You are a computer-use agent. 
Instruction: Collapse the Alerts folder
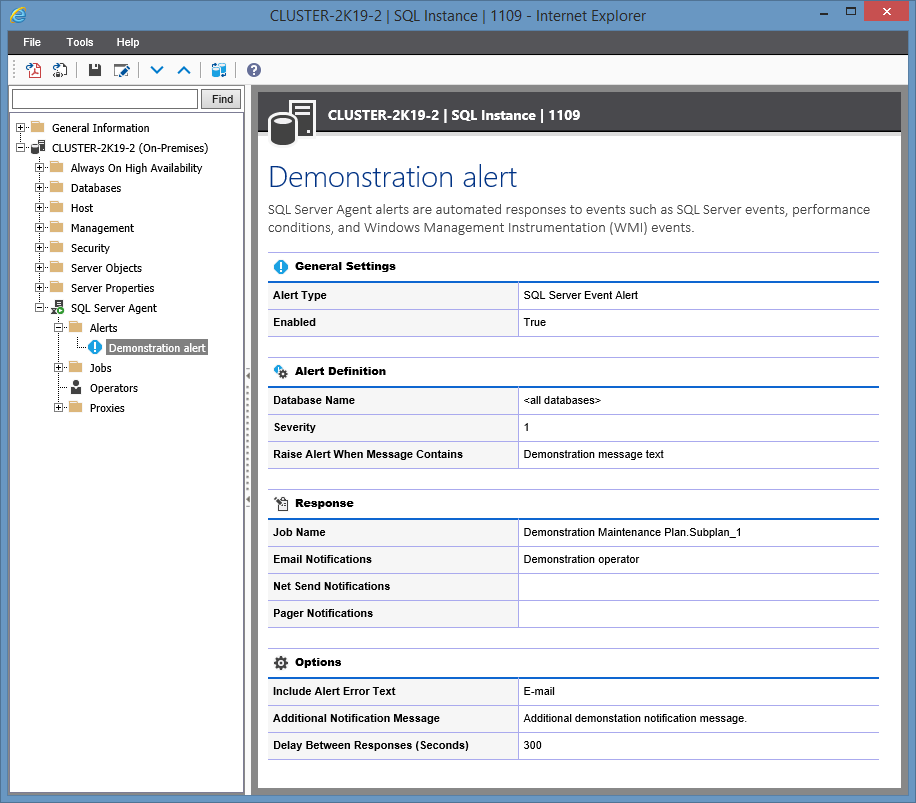click(59, 328)
